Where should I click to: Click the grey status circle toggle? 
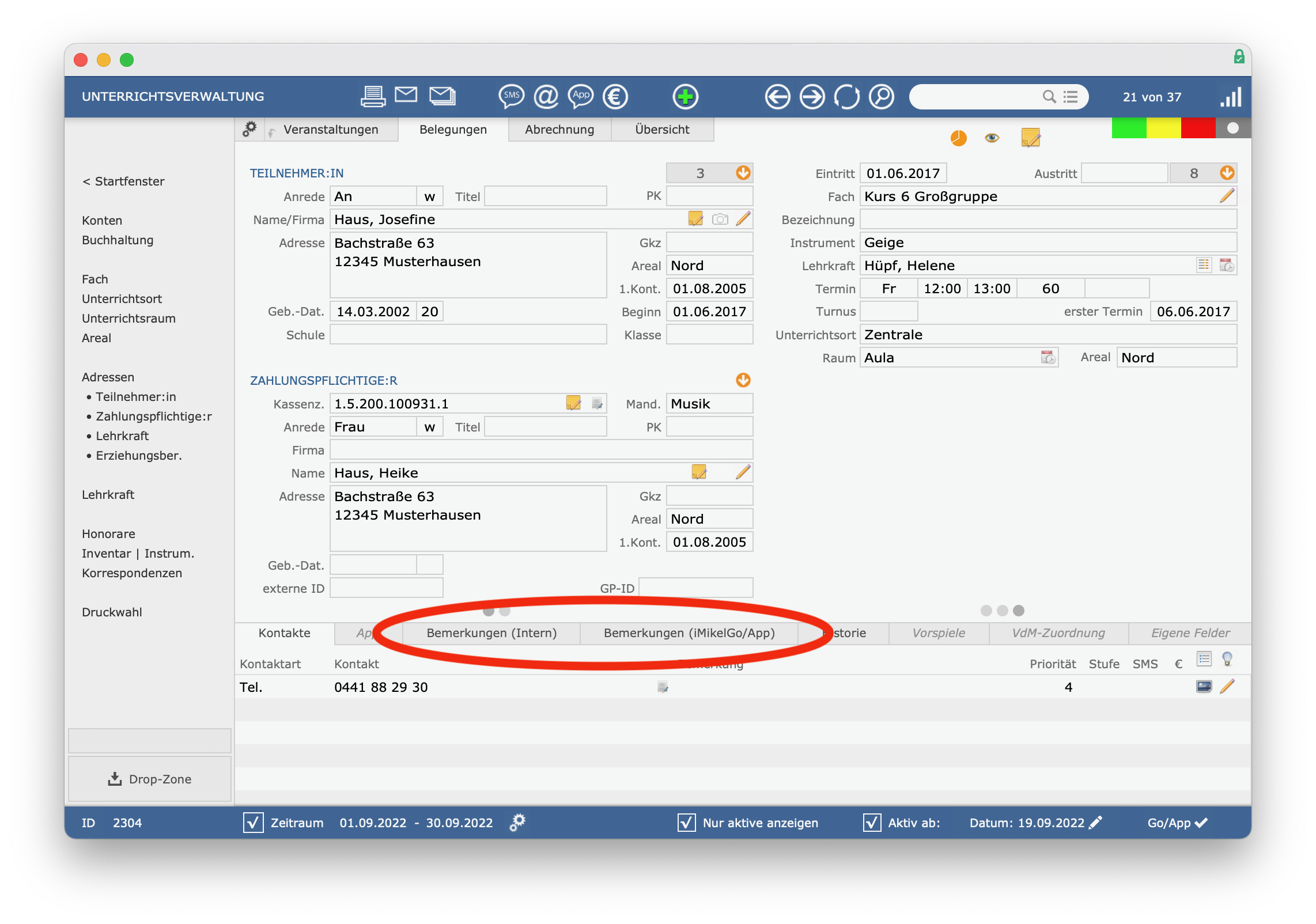coord(1233,128)
